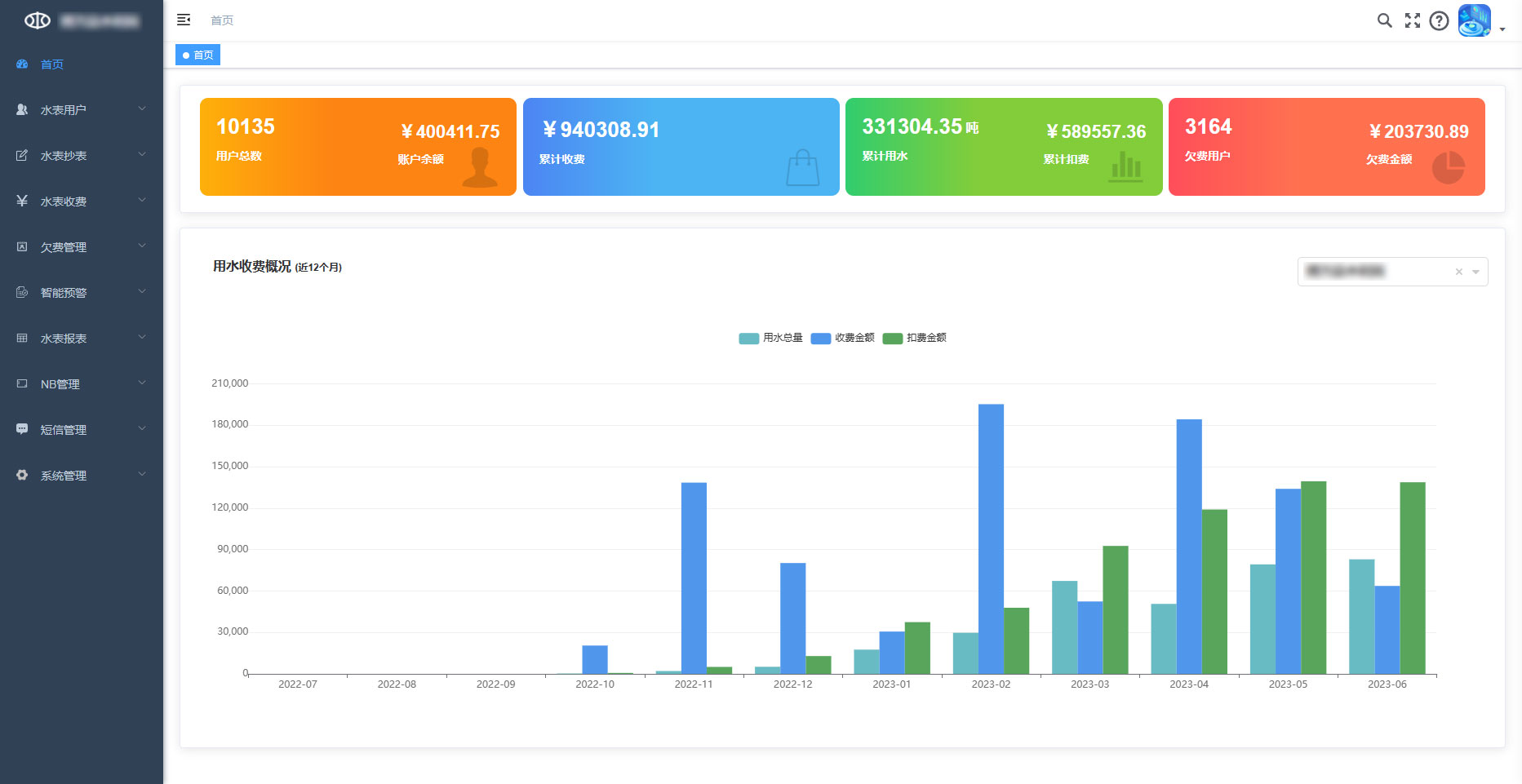Toggle 扣费金额 series in chart legend

[914, 338]
